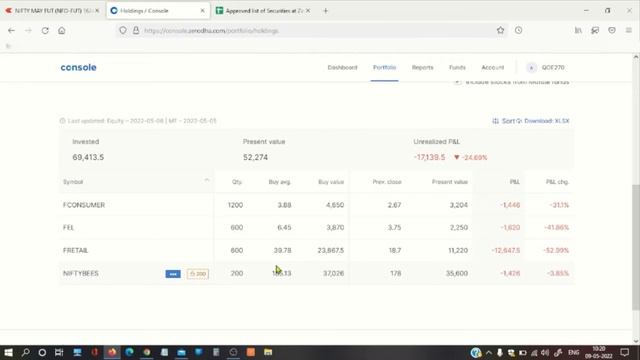Toggle include stocks from mutual funds checkbox
640x360 pixels.
tap(457, 82)
